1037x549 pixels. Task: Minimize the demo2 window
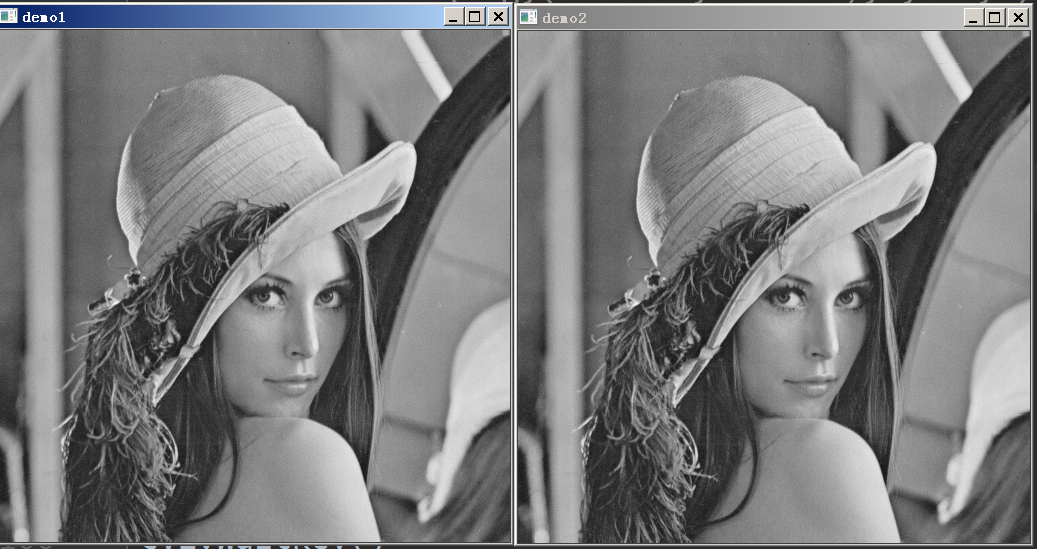point(973,18)
